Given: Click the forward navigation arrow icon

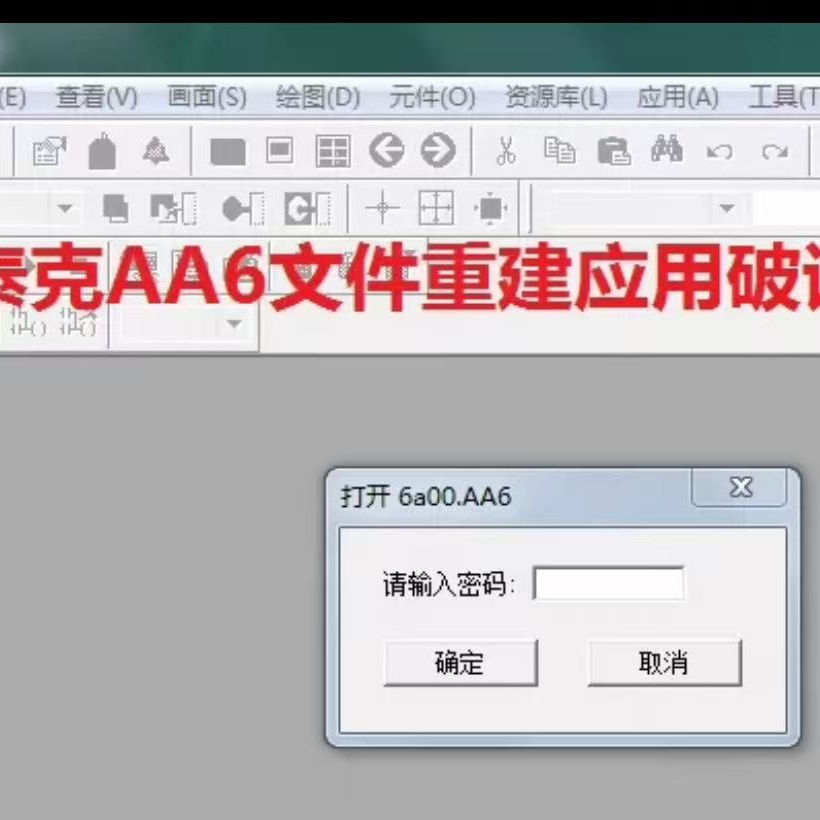Looking at the screenshot, I should point(438,152).
